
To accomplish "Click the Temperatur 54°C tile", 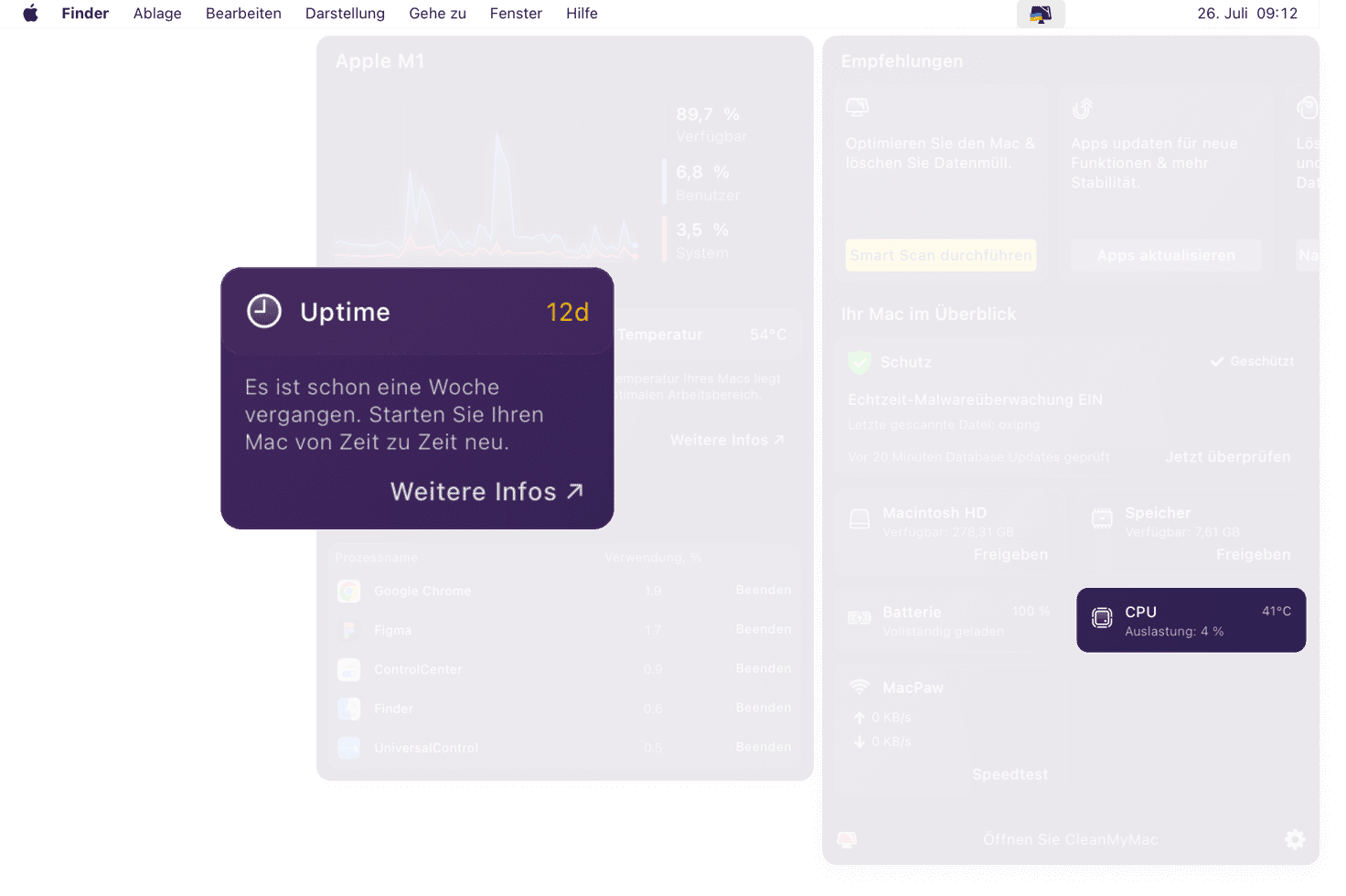I will tap(704, 335).
